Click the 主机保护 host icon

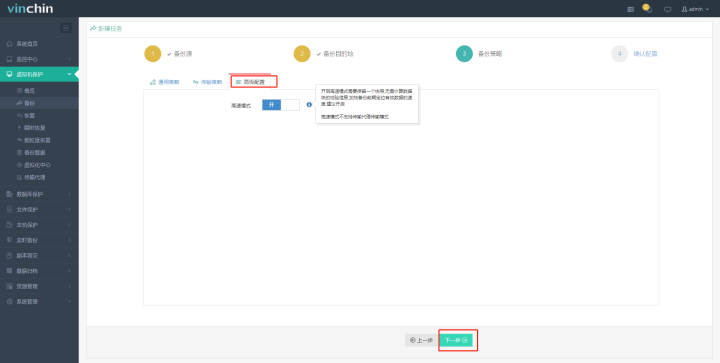pos(10,225)
